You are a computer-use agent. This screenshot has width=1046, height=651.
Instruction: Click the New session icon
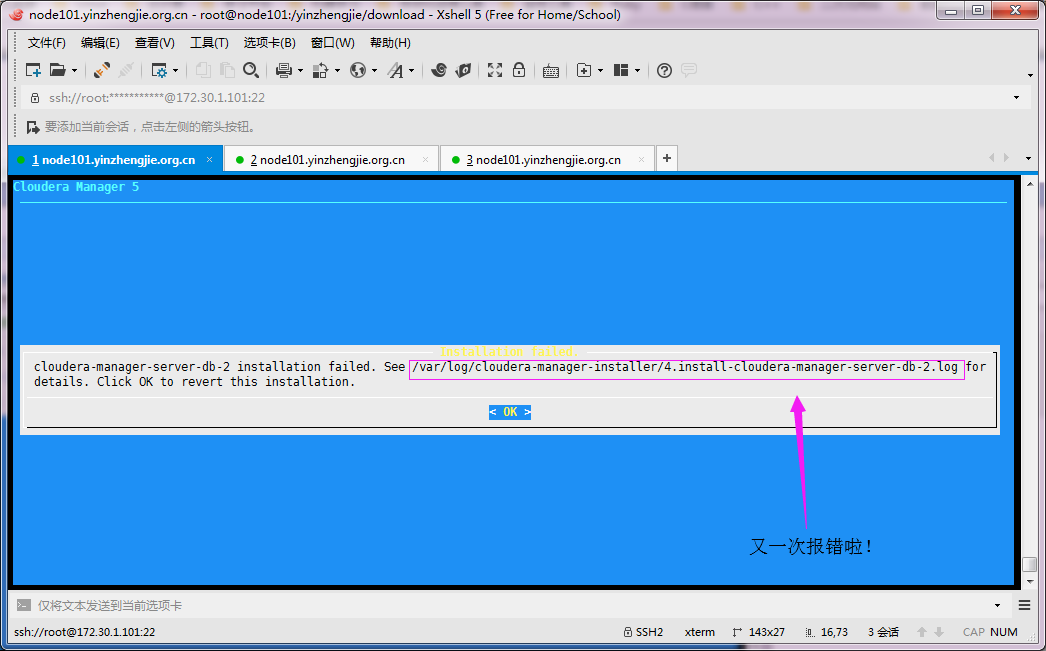(33, 70)
